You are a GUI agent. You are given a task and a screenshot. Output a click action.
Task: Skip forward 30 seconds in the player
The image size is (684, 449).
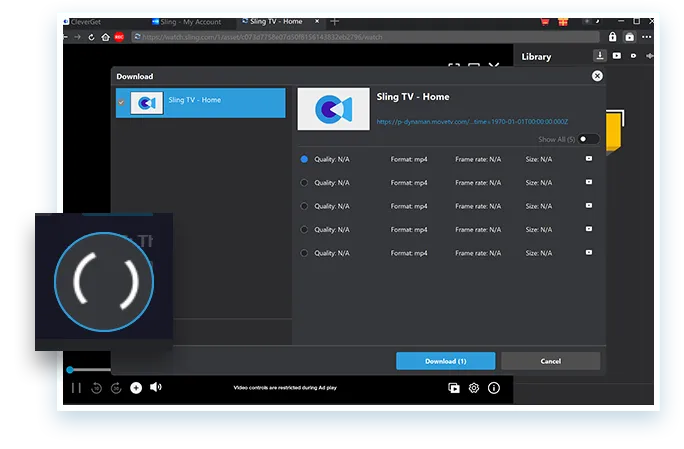[116, 387]
